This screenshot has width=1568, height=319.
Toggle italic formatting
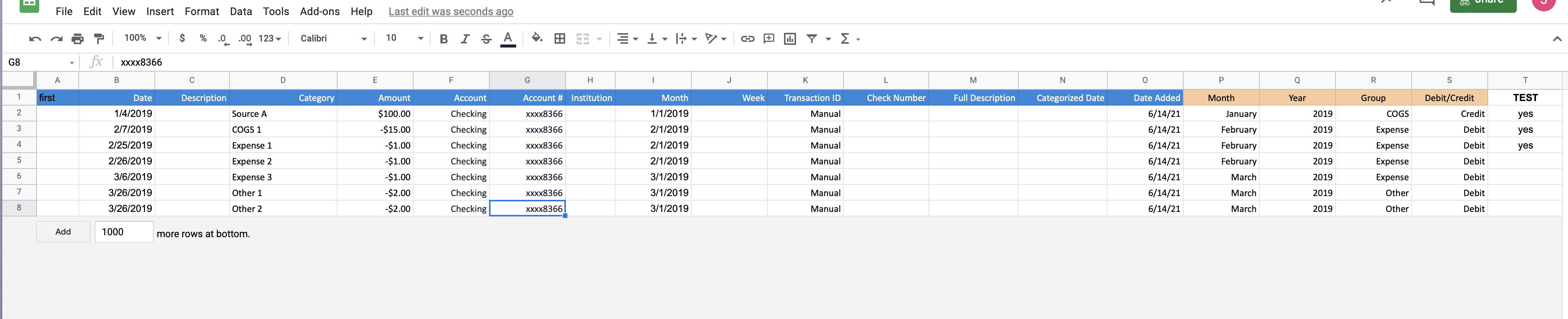pyautogui.click(x=465, y=39)
